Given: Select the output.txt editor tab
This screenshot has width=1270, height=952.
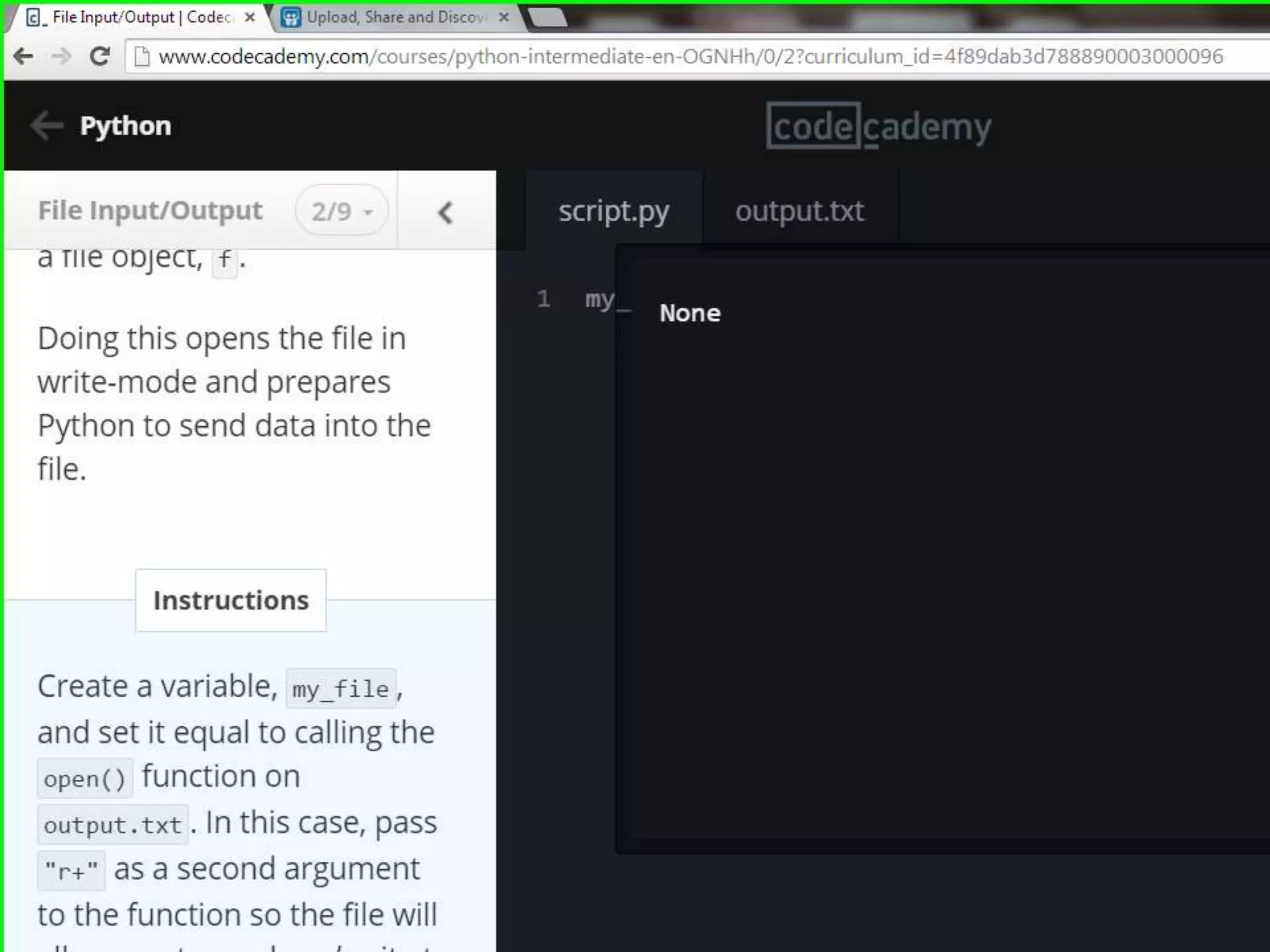Looking at the screenshot, I should 800,211.
